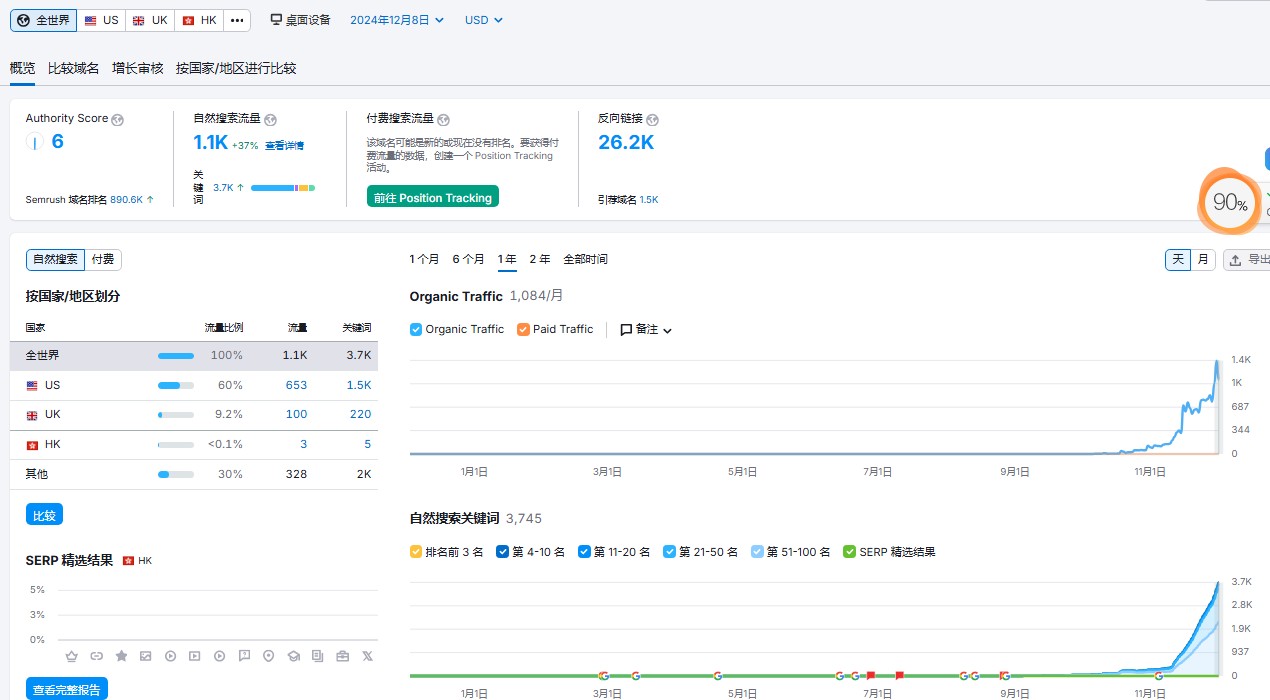
Task: Select the 2年 time range
Action: (x=540, y=260)
